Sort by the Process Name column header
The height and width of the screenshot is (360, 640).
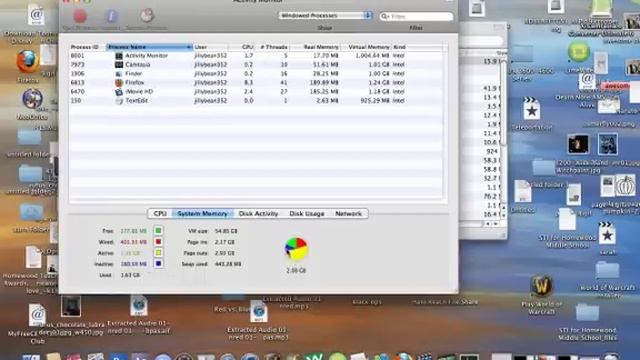(149, 47)
